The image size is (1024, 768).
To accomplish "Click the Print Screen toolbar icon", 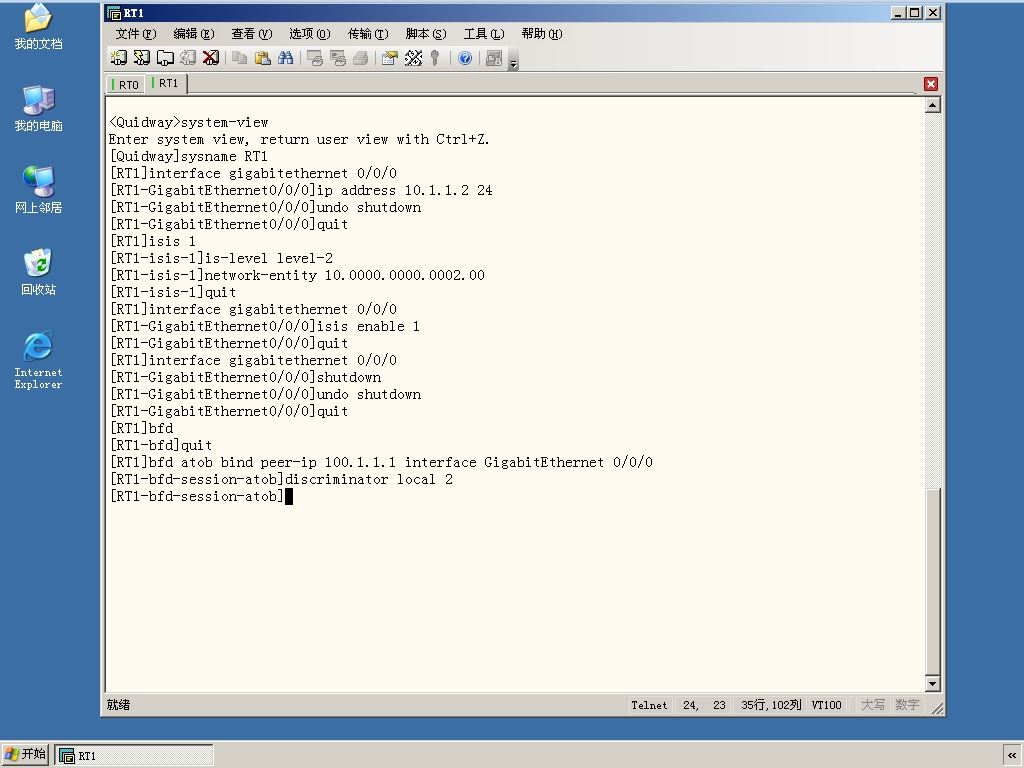I will point(315,58).
